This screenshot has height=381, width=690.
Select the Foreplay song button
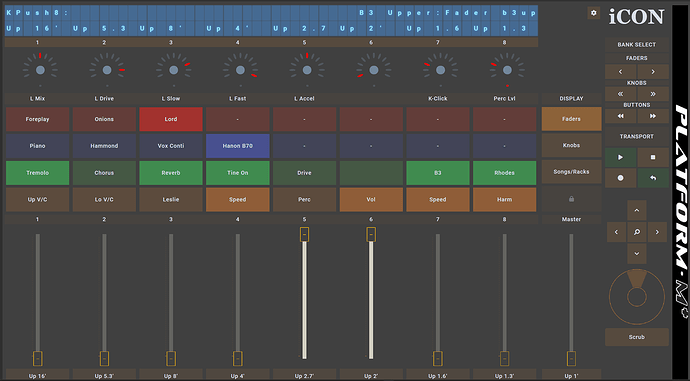click(37, 119)
